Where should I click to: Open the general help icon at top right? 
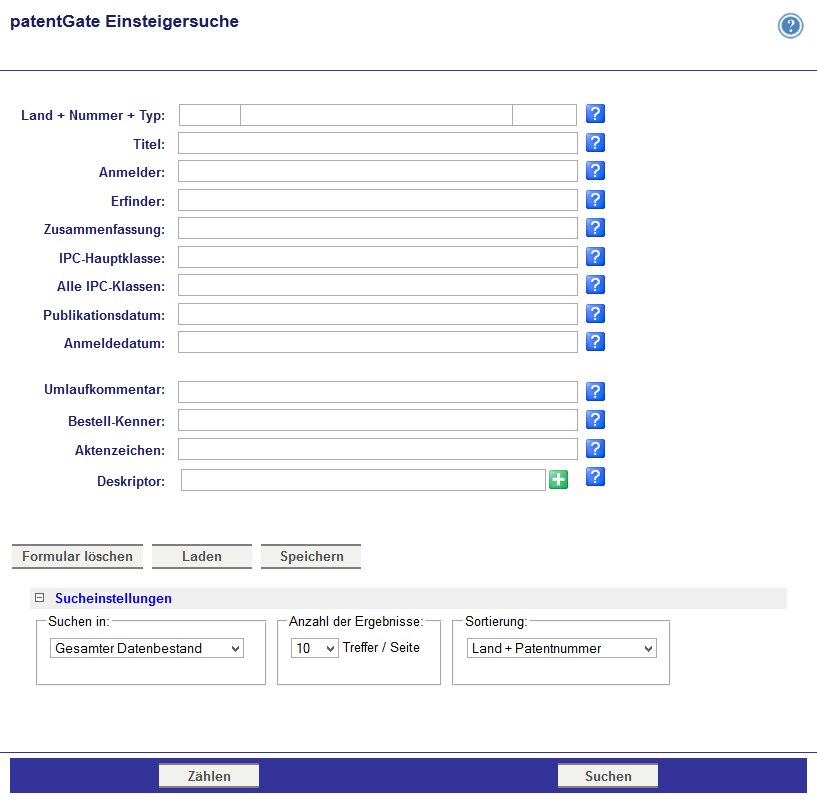point(790,26)
